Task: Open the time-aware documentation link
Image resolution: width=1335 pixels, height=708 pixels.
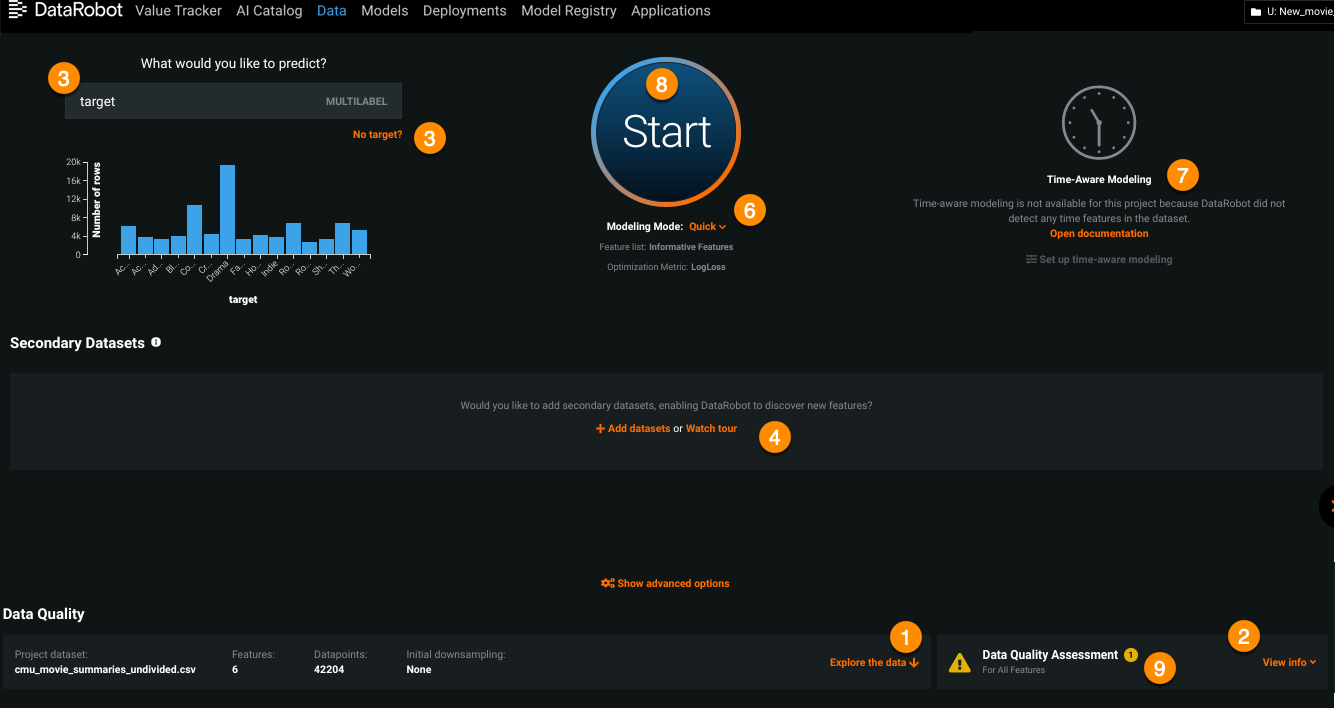Action: tap(1098, 233)
